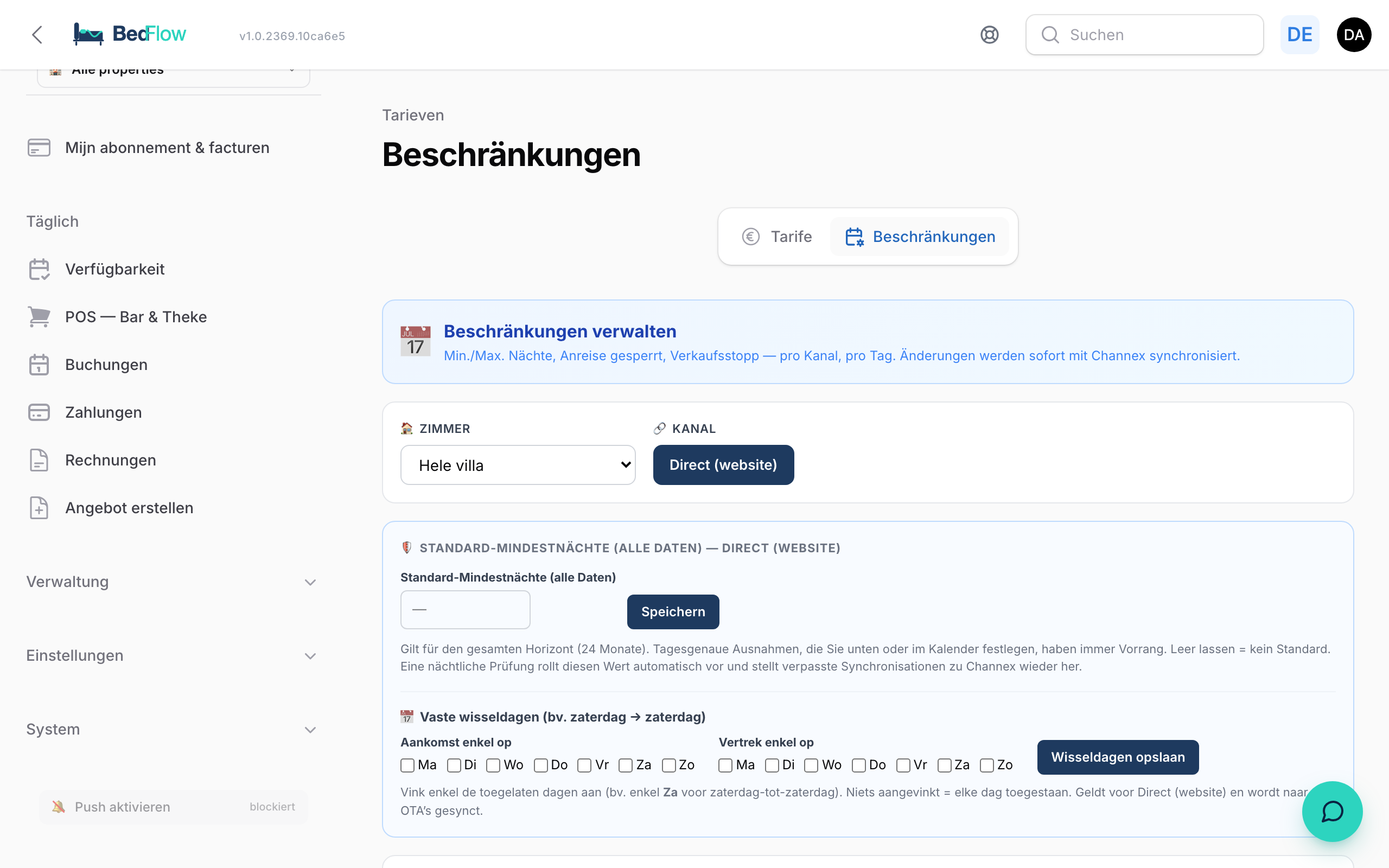Expand the Einstellungen sidebar section

pyautogui.click(x=171, y=655)
